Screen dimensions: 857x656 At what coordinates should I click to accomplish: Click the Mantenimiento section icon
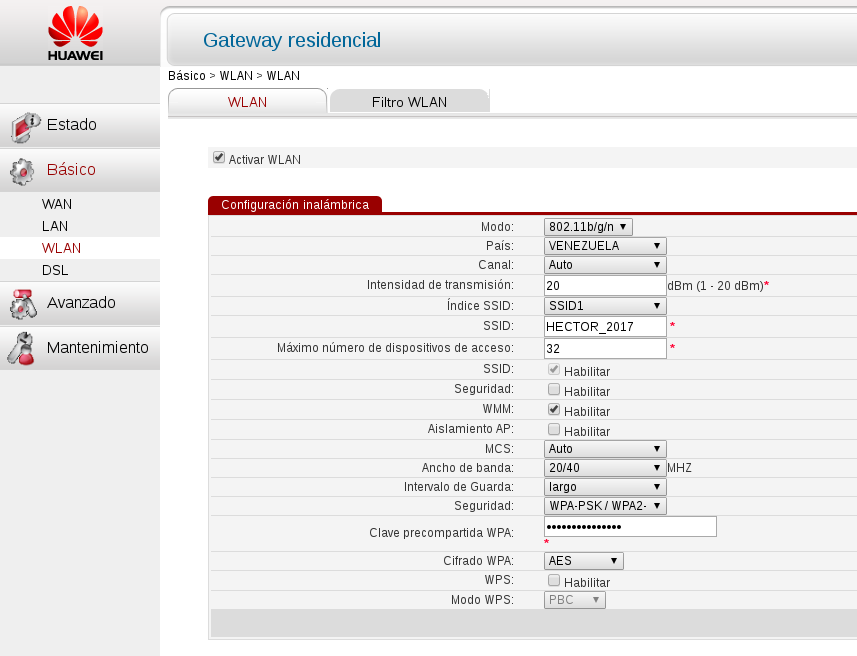pos(23,348)
